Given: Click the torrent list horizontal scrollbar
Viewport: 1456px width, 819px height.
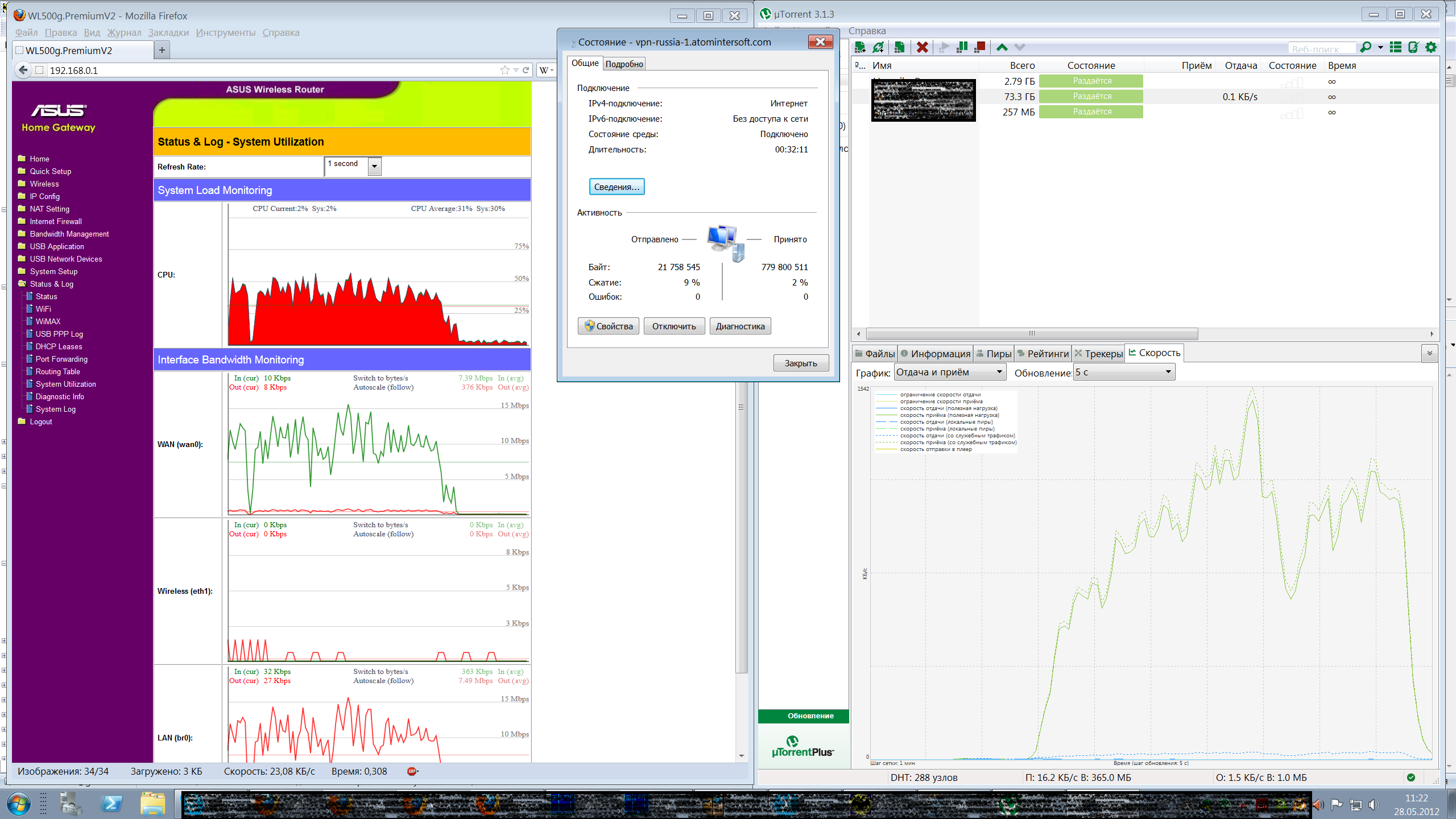Looking at the screenshot, I should pyautogui.click(x=1032, y=333).
